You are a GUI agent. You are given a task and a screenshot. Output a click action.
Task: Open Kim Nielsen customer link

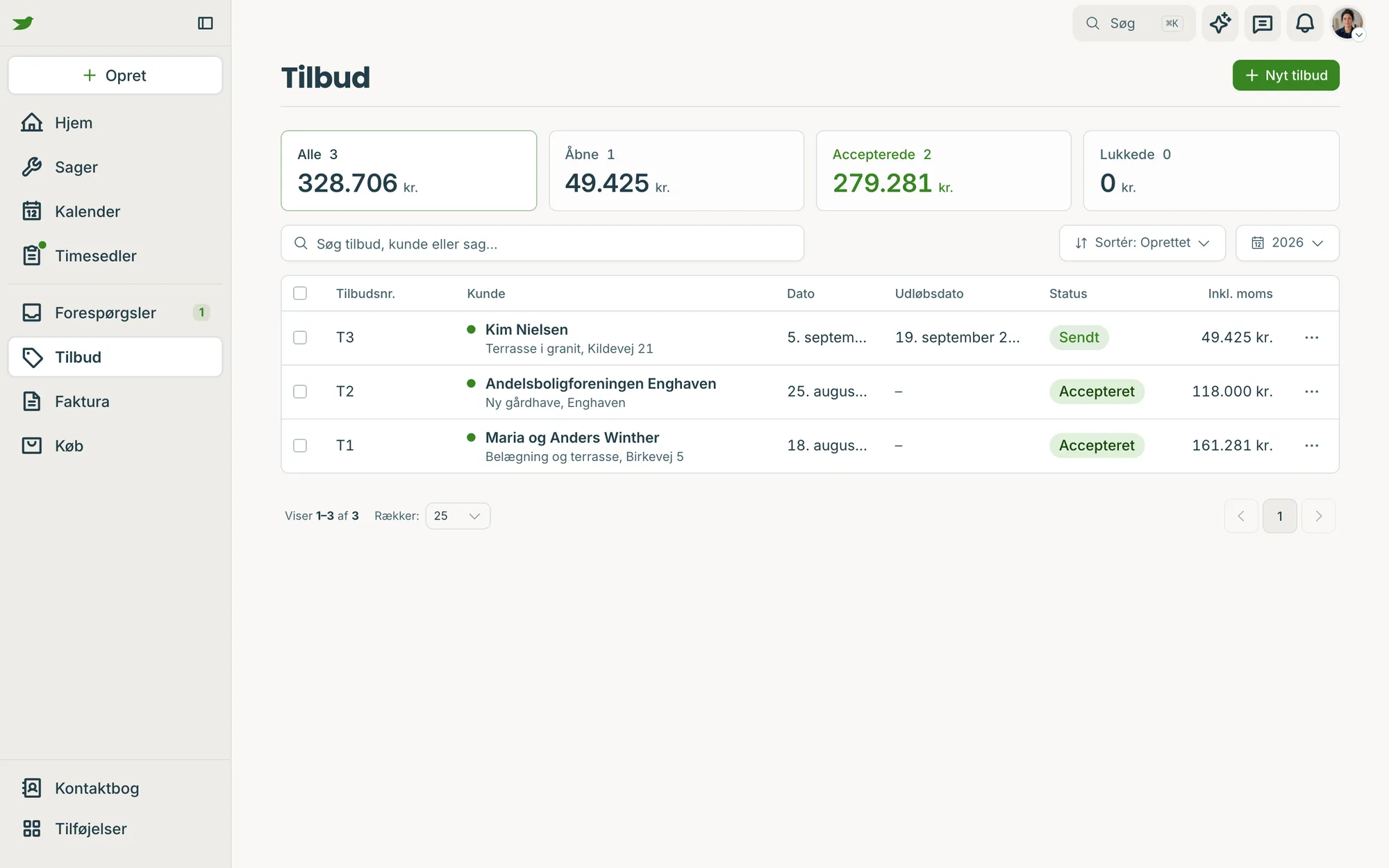(526, 330)
